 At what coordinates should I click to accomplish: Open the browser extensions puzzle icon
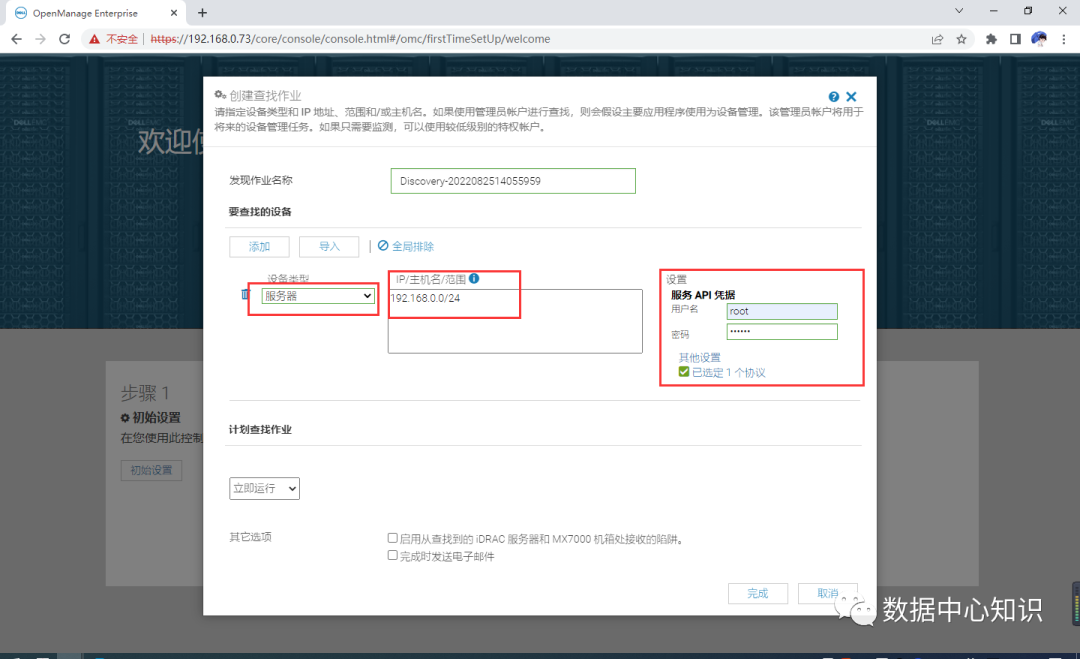click(991, 39)
